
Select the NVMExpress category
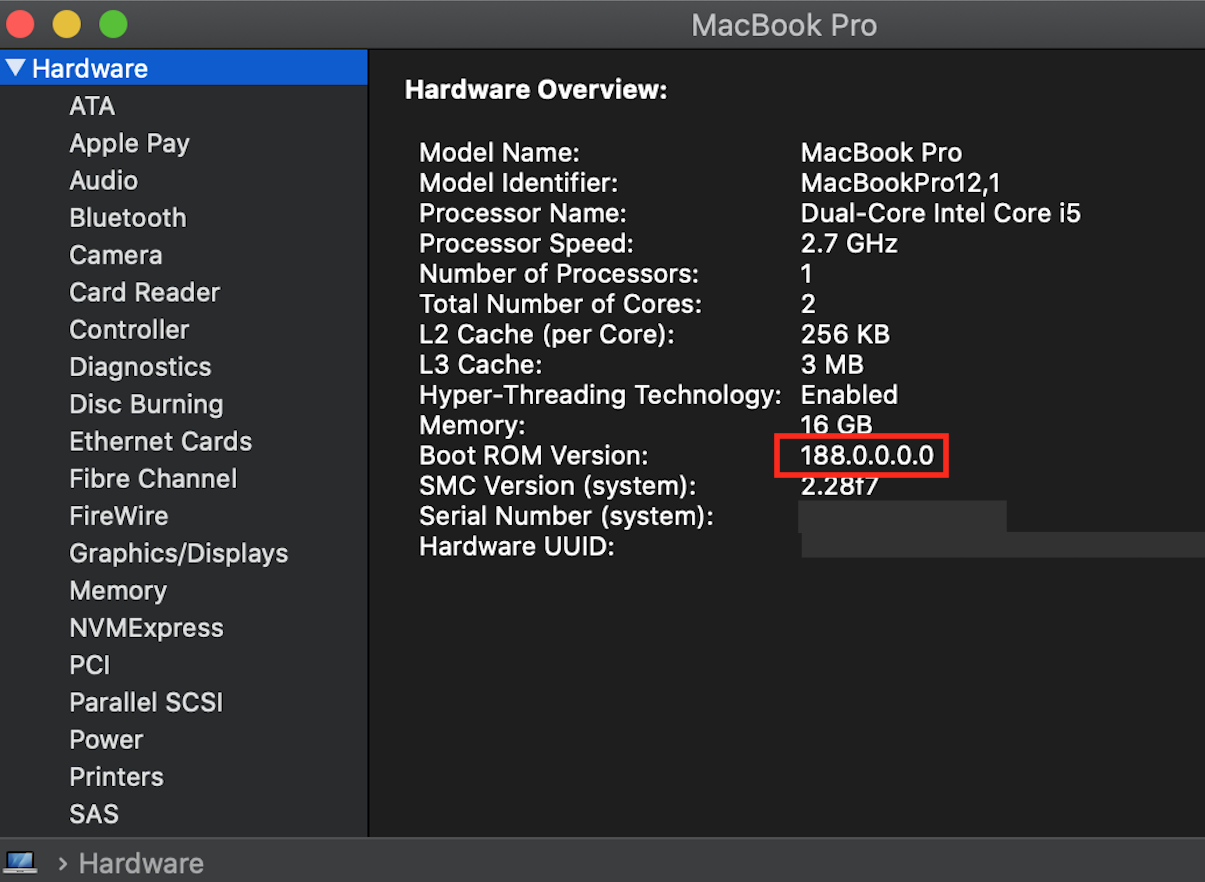tap(146, 628)
